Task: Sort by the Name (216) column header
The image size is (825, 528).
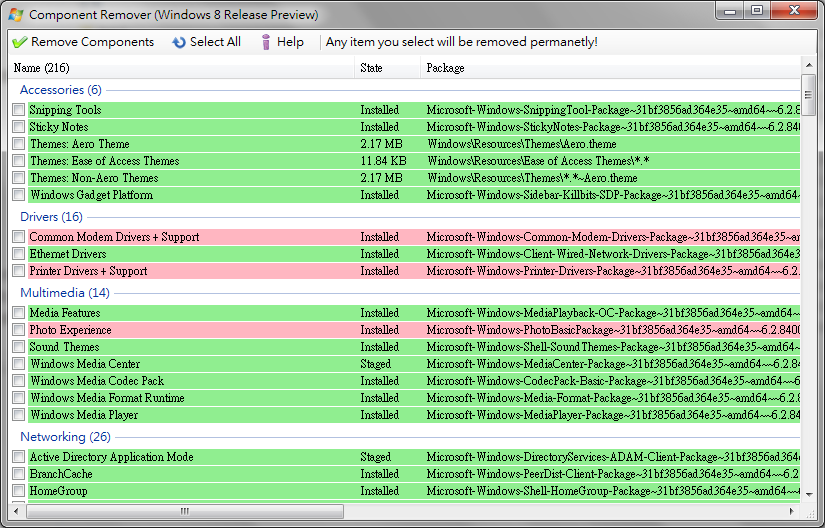Action: tap(182, 68)
